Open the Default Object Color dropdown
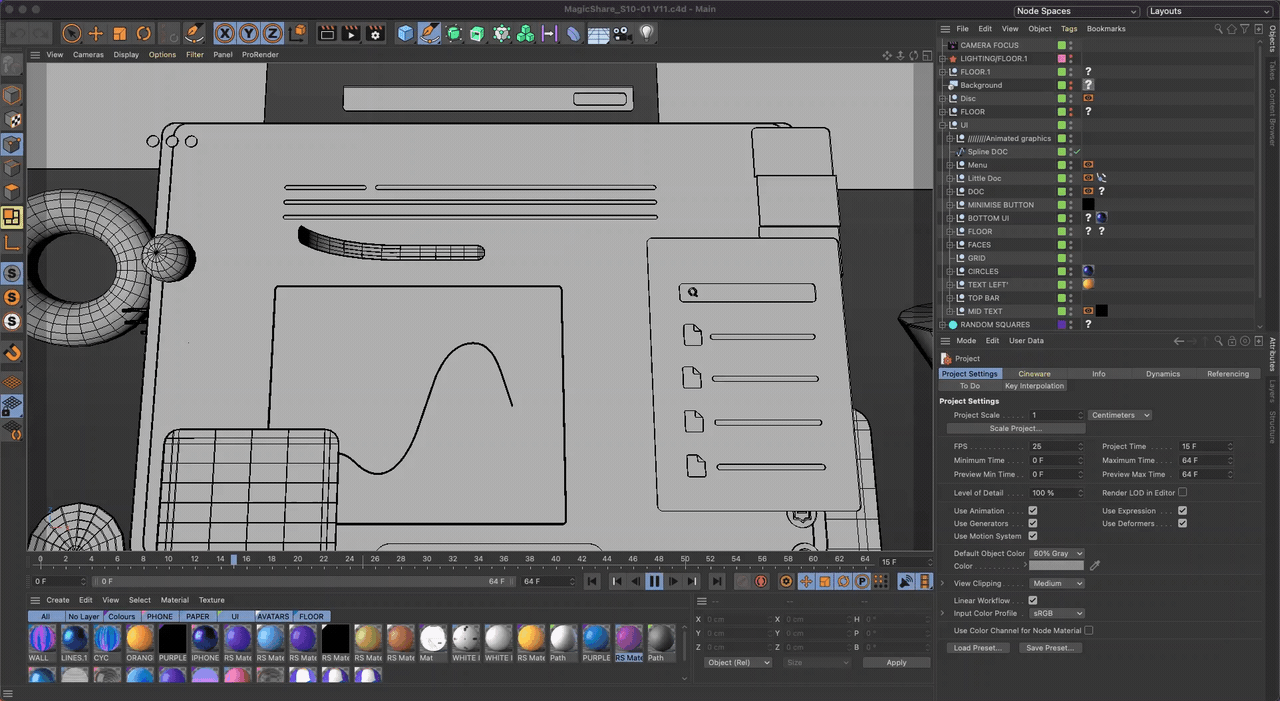 [1058, 553]
